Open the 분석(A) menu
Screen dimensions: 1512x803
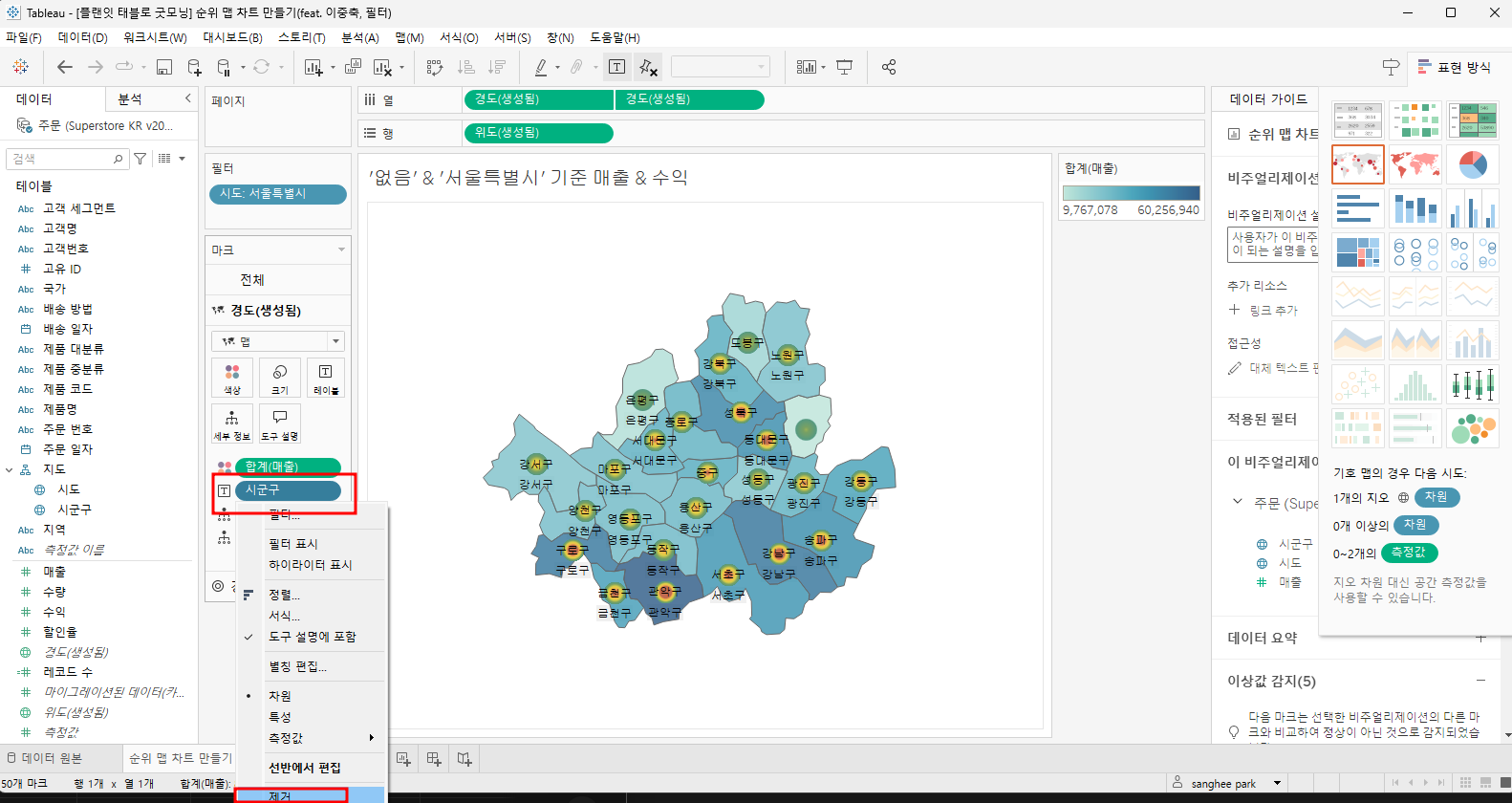[360, 37]
